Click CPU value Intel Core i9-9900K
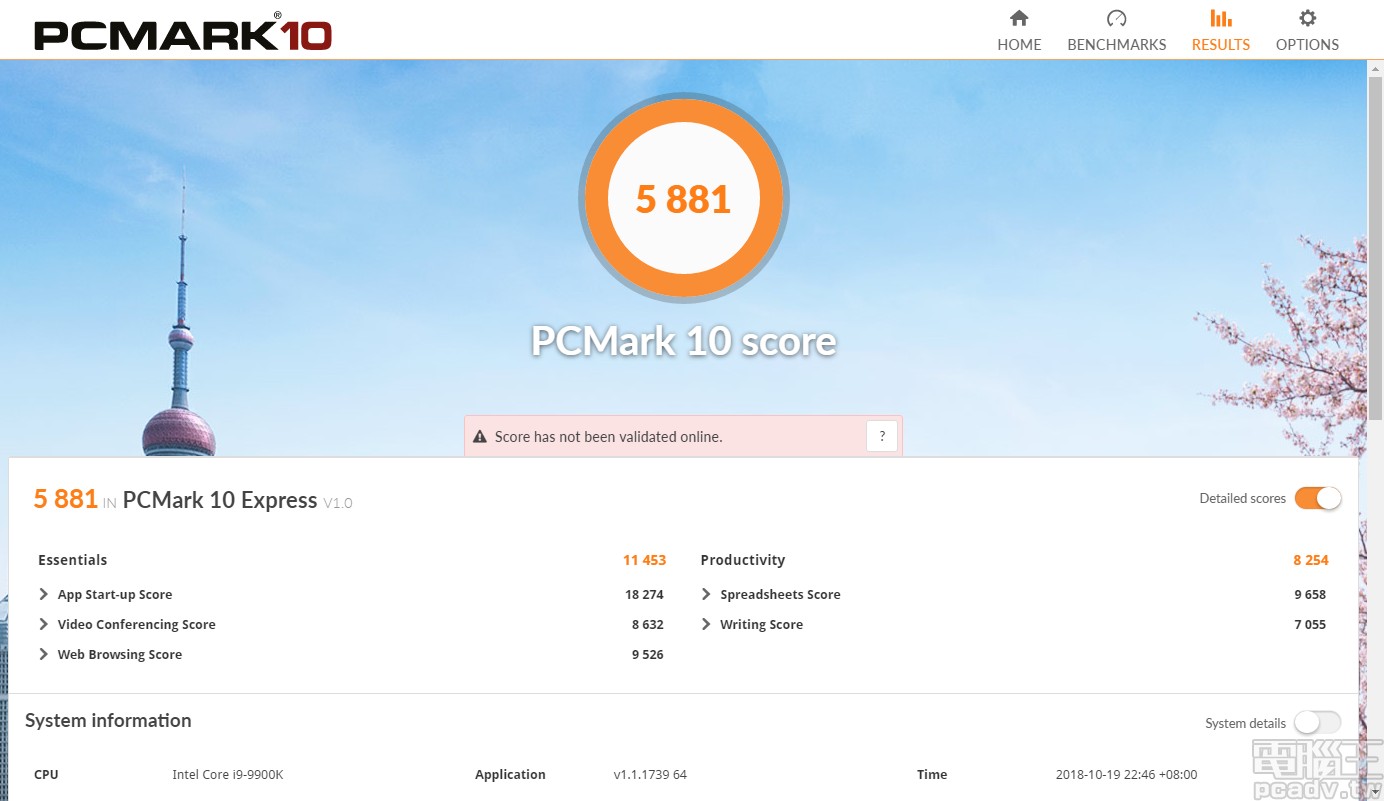Image resolution: width=1384 pixels, height=801 pixels. pos(228,774)
